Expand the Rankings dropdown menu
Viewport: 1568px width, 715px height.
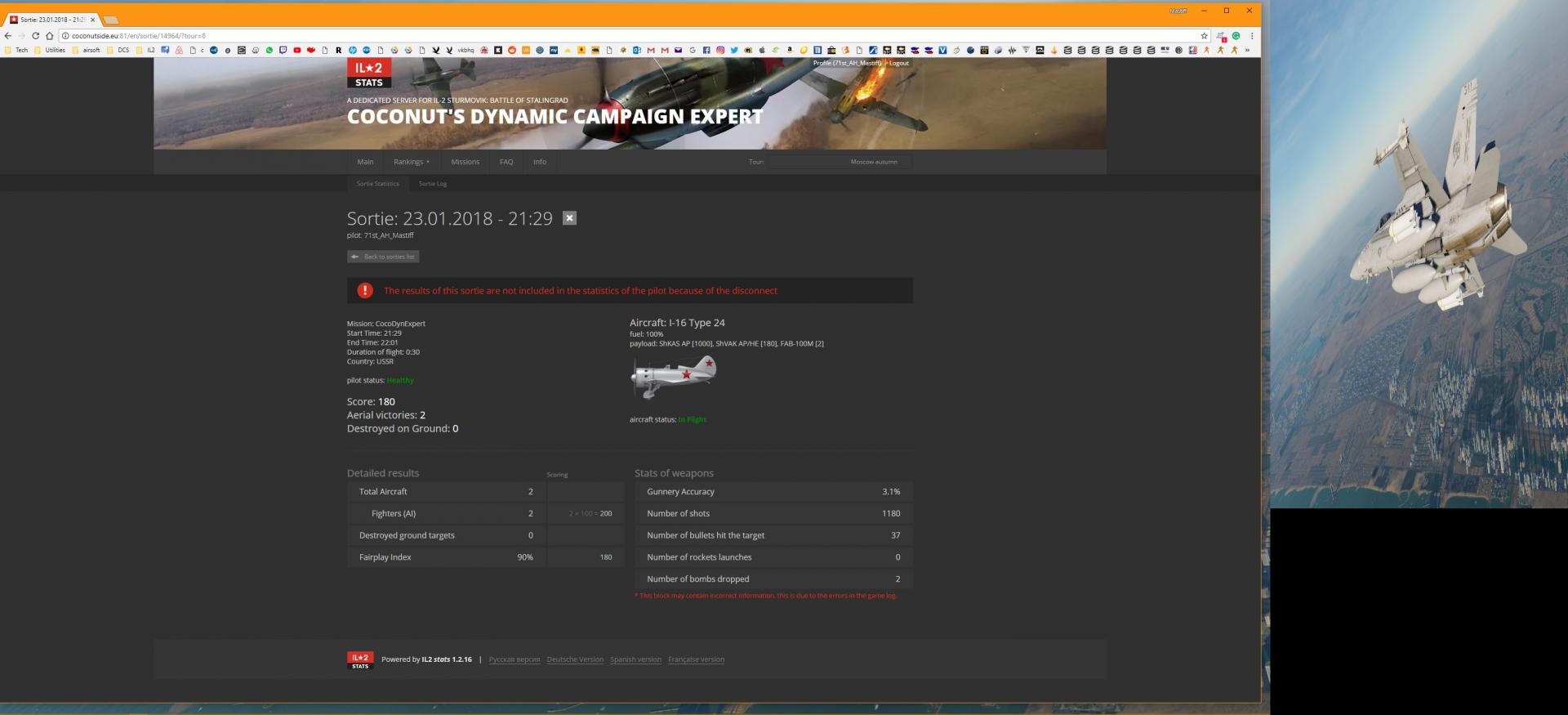click(x=411, y=162)
